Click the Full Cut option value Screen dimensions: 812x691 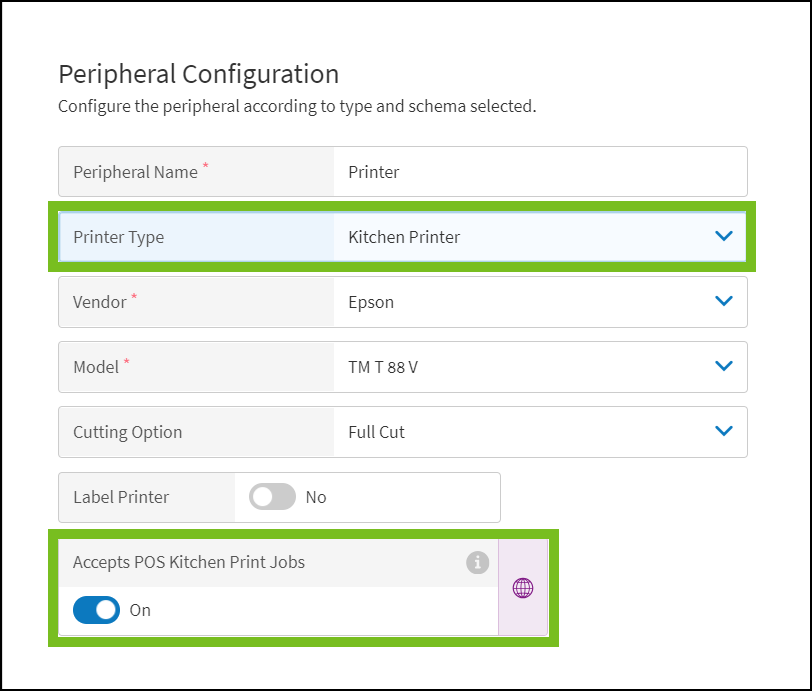pyautogui.click(x=376, y=432)
